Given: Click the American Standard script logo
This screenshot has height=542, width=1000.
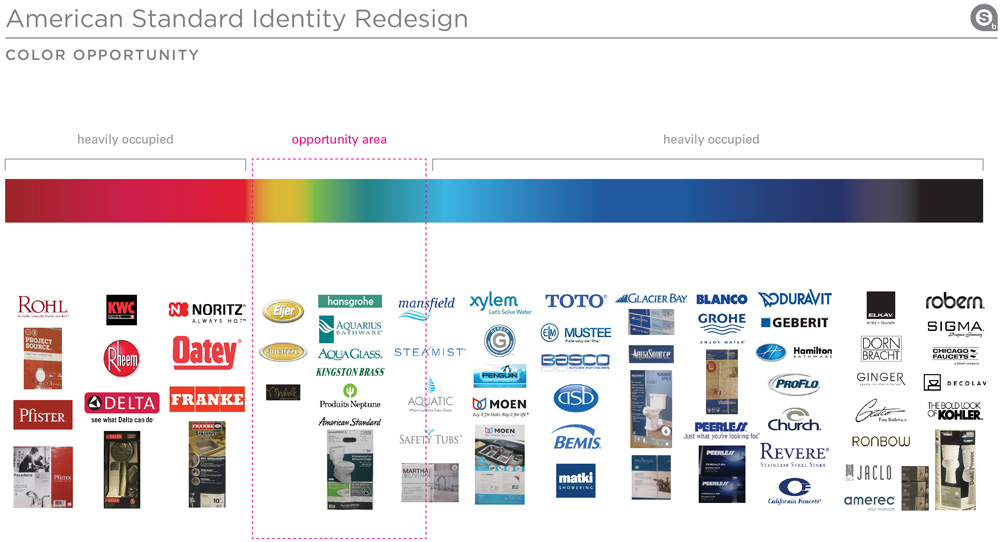Looking at the screenshot, I should coord(350,421).
